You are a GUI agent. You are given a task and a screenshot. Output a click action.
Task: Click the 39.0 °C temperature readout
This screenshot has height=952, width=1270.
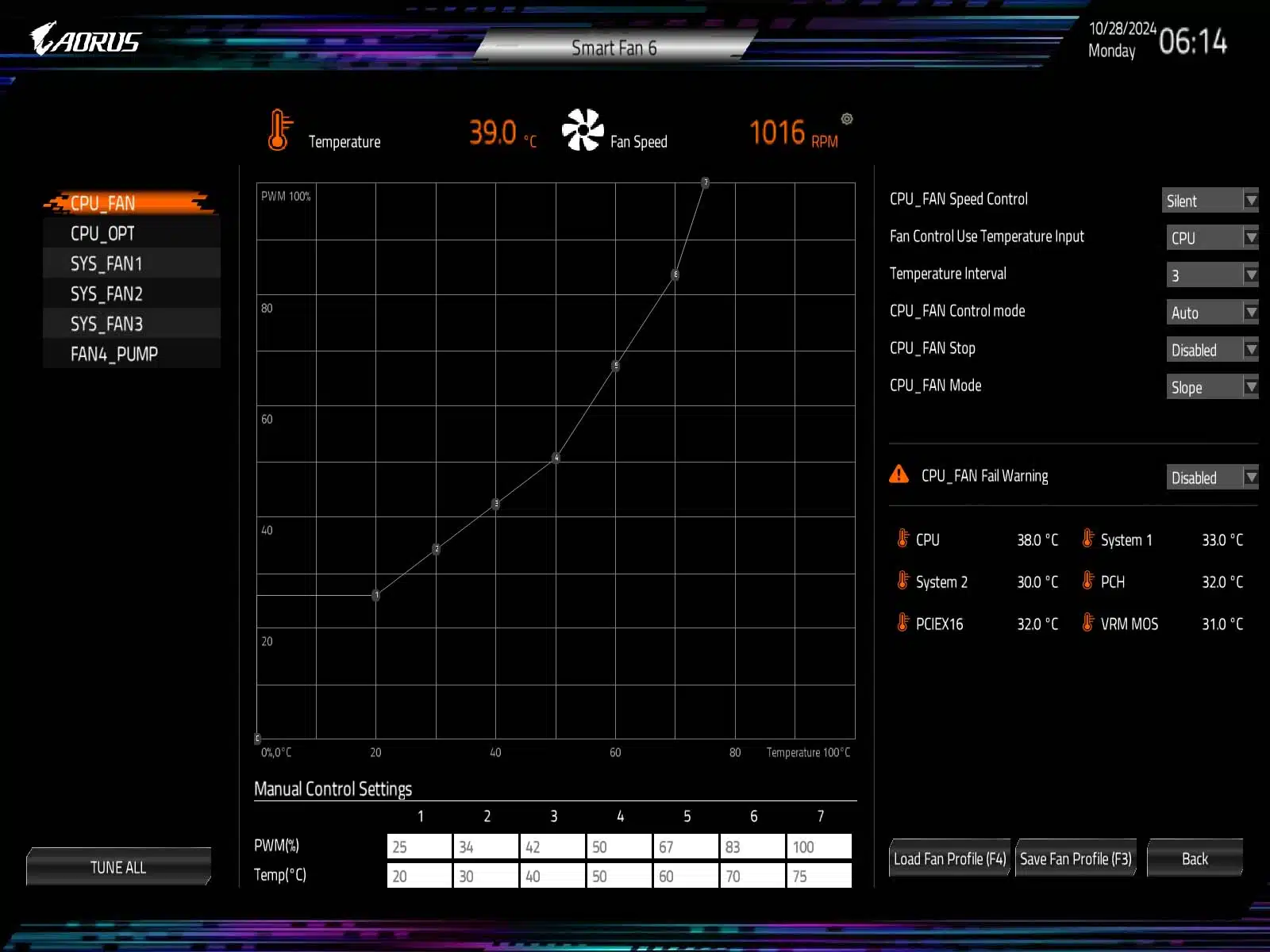(502, 132)
